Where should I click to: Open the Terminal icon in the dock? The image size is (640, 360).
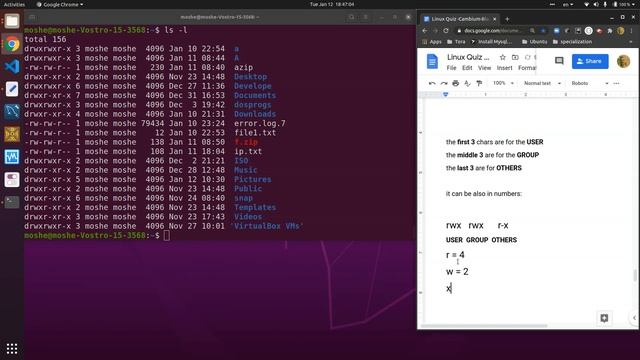(x=12, y=202)
